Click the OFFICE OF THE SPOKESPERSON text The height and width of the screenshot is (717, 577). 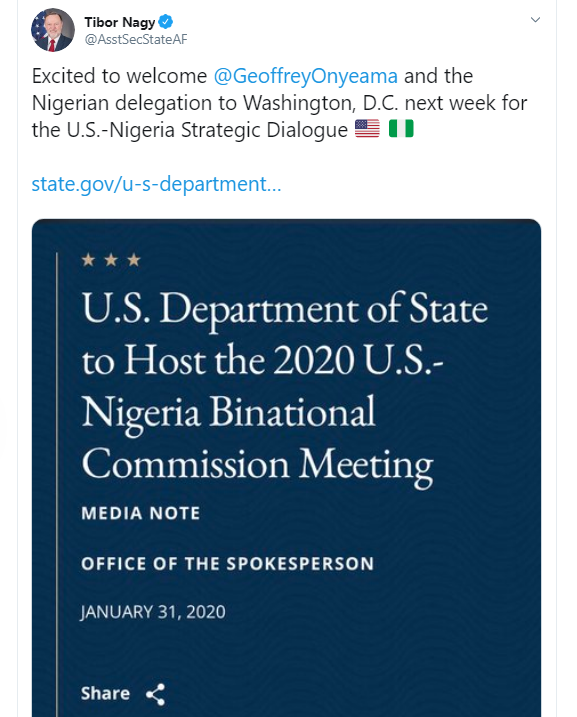[228, 563]
